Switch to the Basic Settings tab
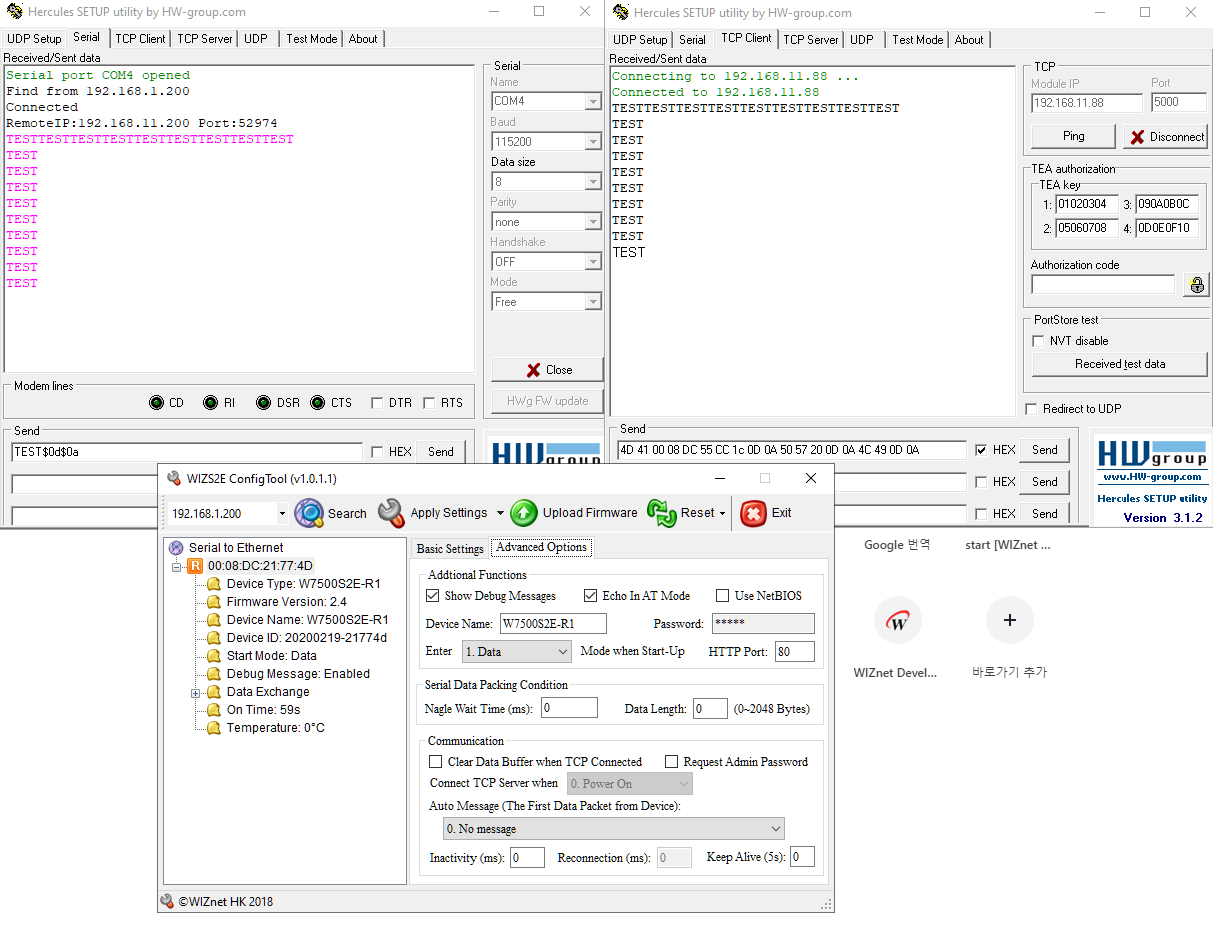This screenshot has width=1213, height=931. 450,548
